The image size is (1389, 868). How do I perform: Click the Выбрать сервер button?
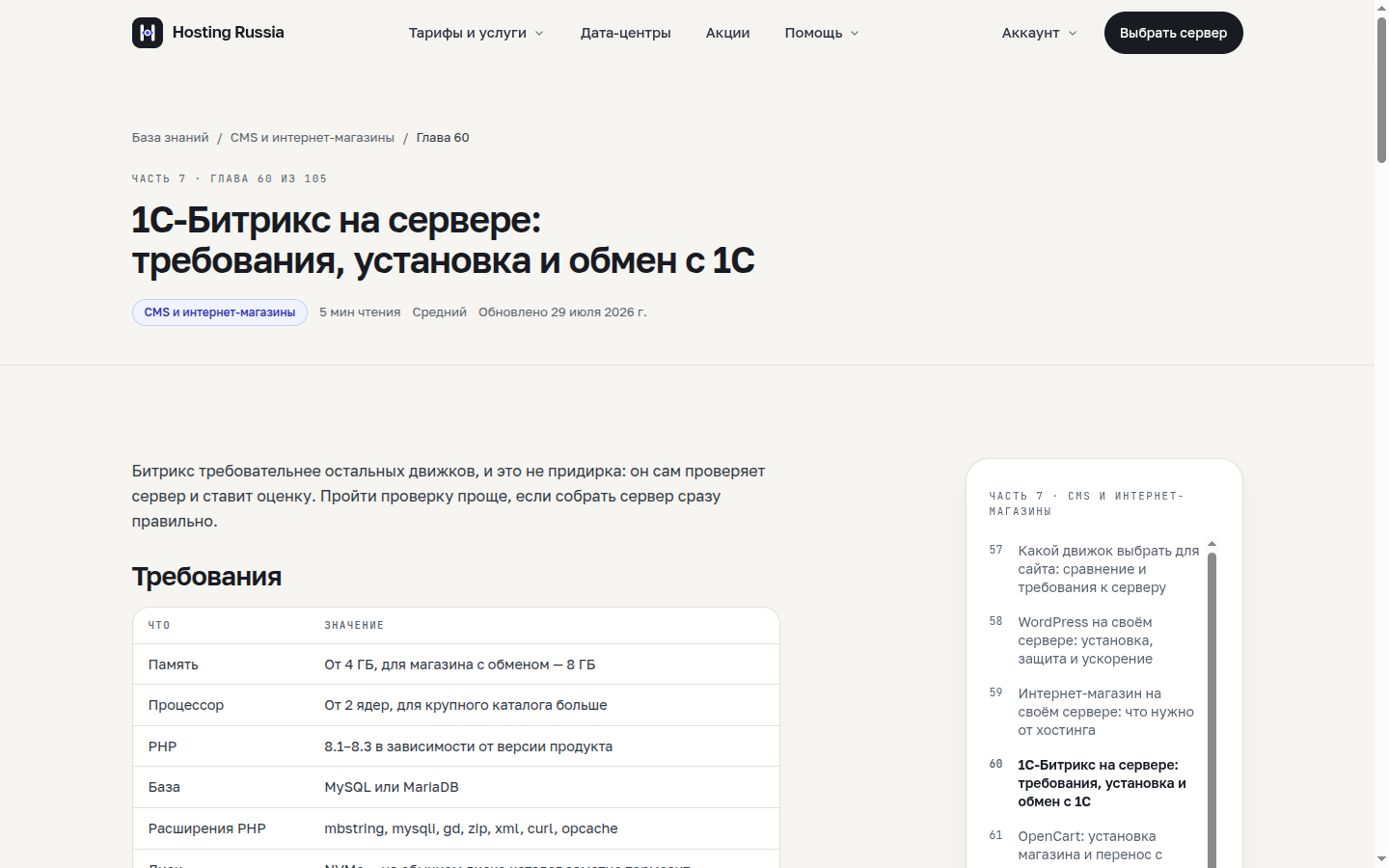[x=1173, y=33]
